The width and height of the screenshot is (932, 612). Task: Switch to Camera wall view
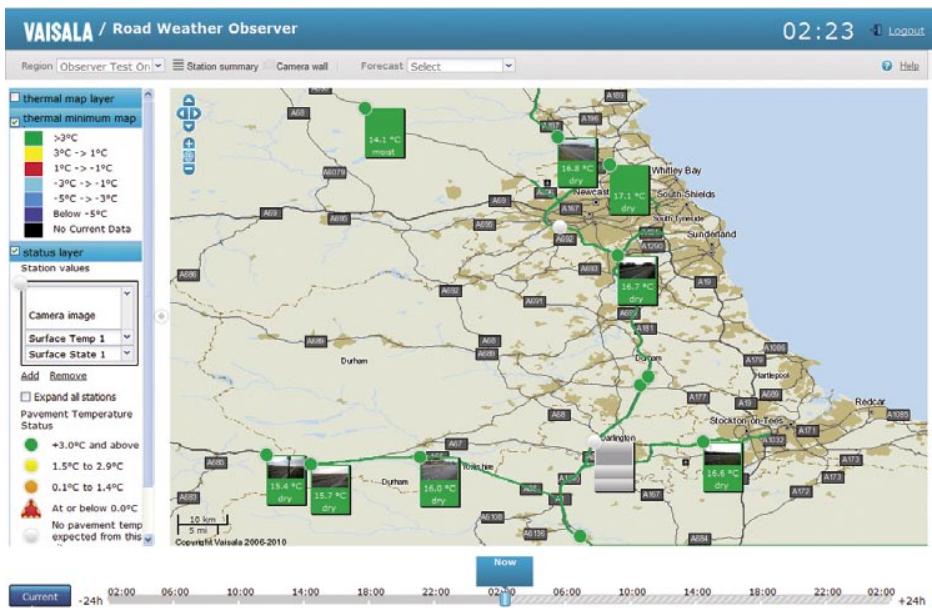[302, 66]
